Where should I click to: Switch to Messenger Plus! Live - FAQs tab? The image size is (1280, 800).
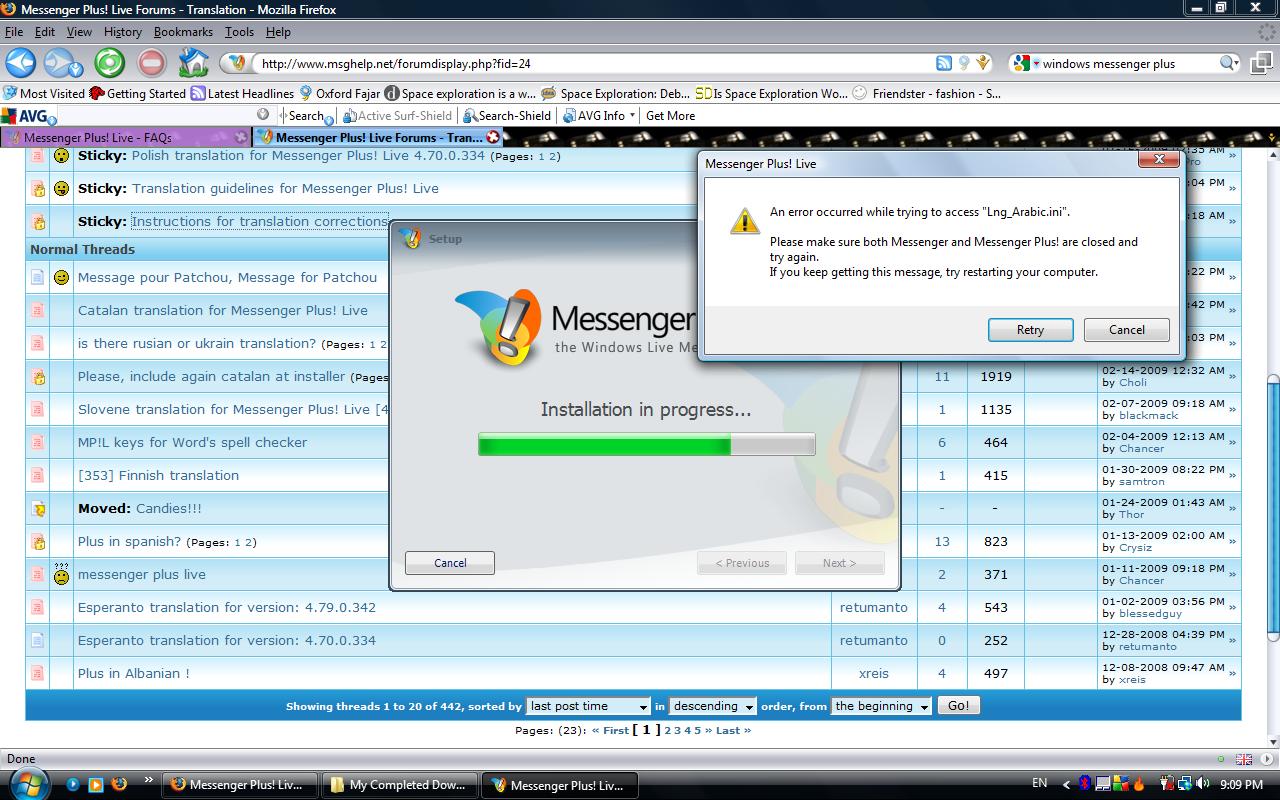click(x=98, y=138)
